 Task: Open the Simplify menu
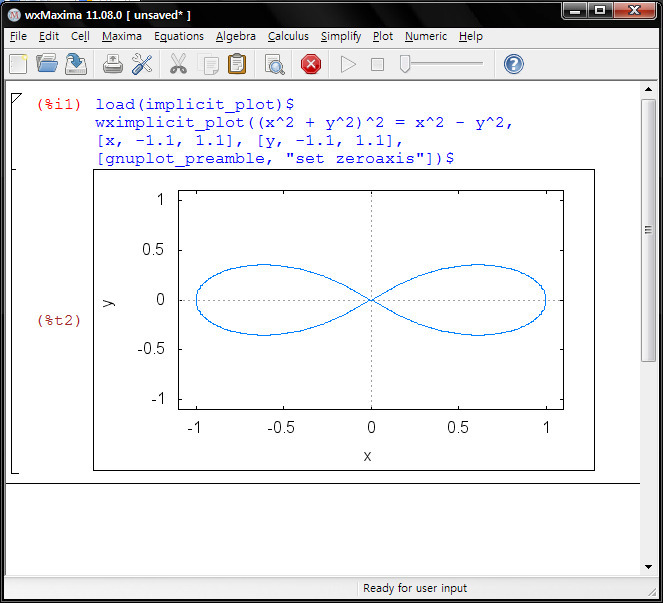[x=341, y=36]
